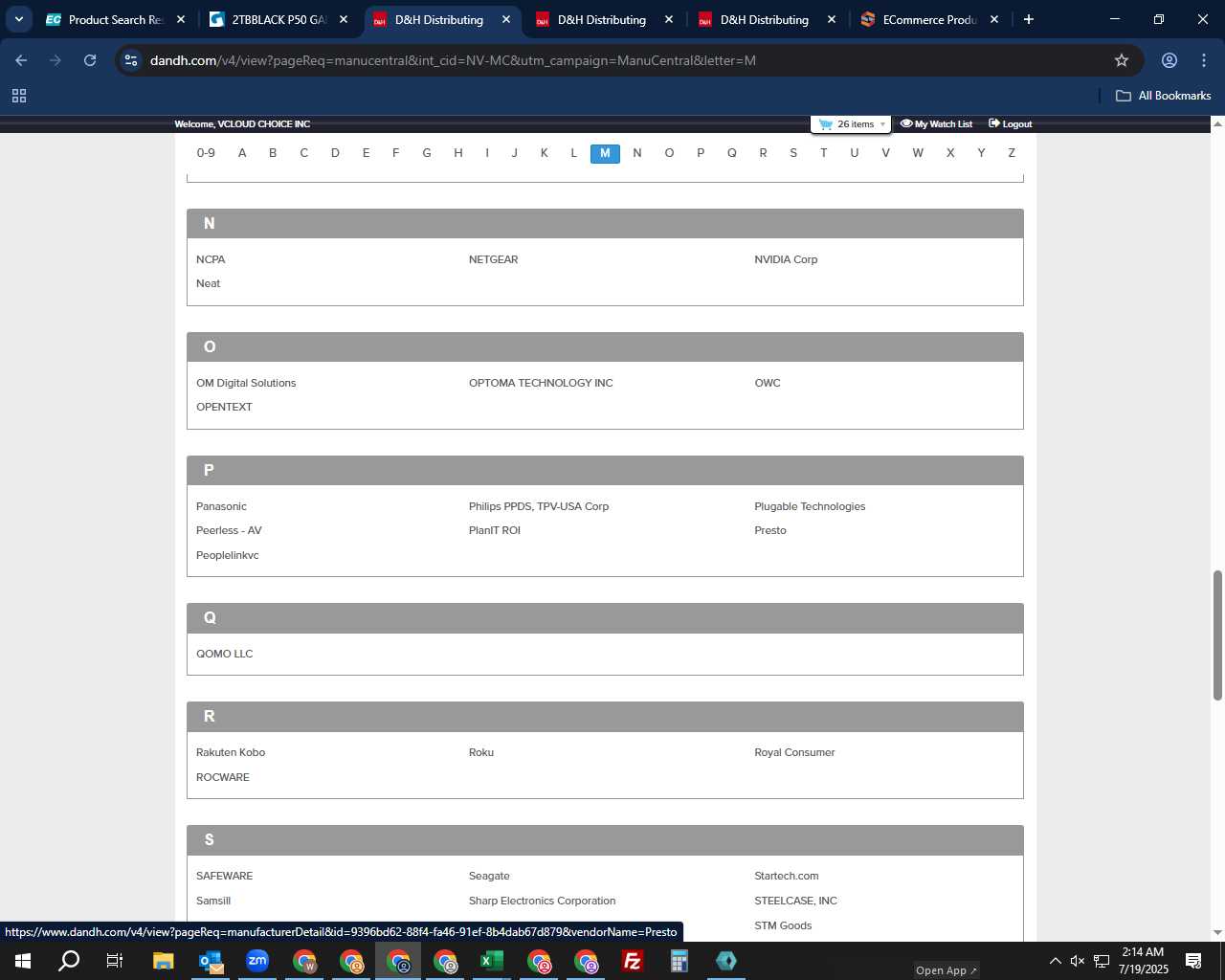Screen dimensions: 1225x980
Task: Open the Neat manufacturer link
Action: pos(208,283)
